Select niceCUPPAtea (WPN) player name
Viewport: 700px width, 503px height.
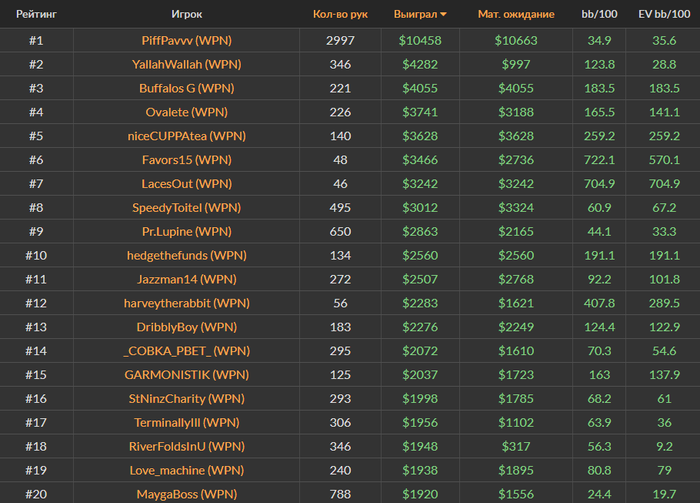(x=187, y=136)
